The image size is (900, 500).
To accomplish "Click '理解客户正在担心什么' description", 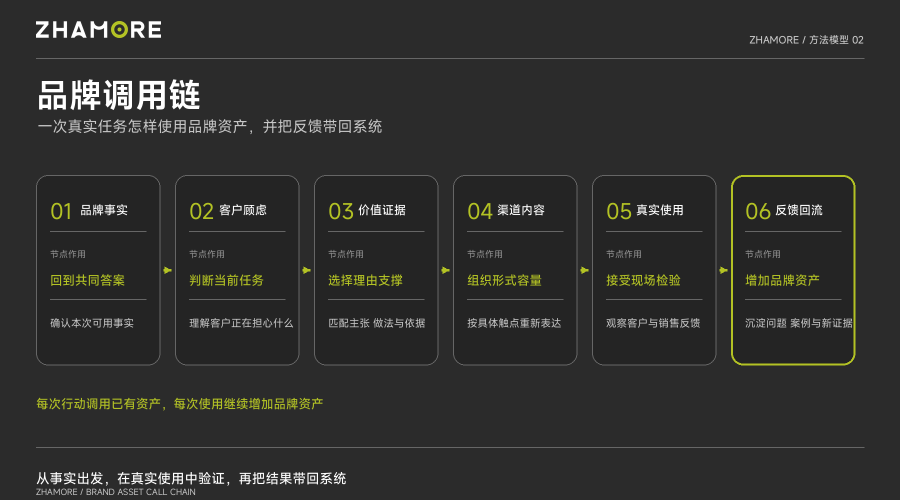I will coord(241,323).
